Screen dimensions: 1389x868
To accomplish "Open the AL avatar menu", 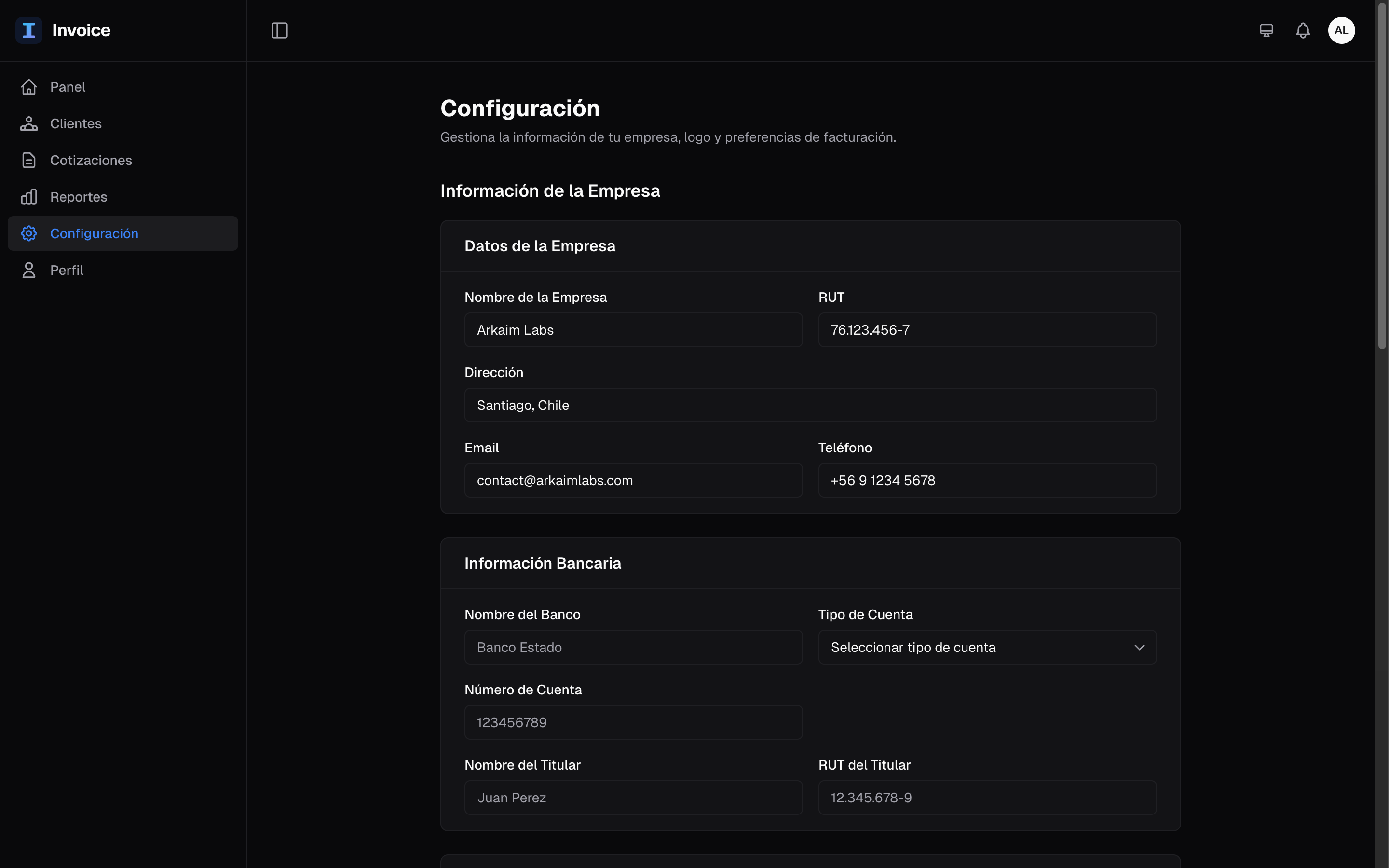I will click(x=1342, y=30).
